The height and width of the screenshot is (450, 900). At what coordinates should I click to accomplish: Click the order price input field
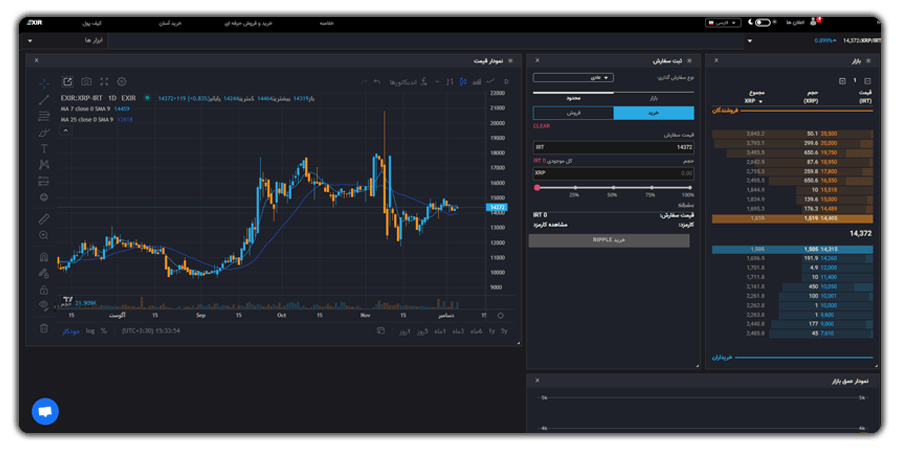click(x=614, y=148)
